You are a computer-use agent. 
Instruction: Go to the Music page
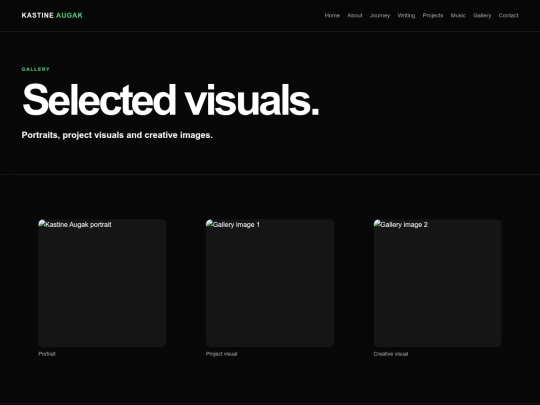[458, 15]
